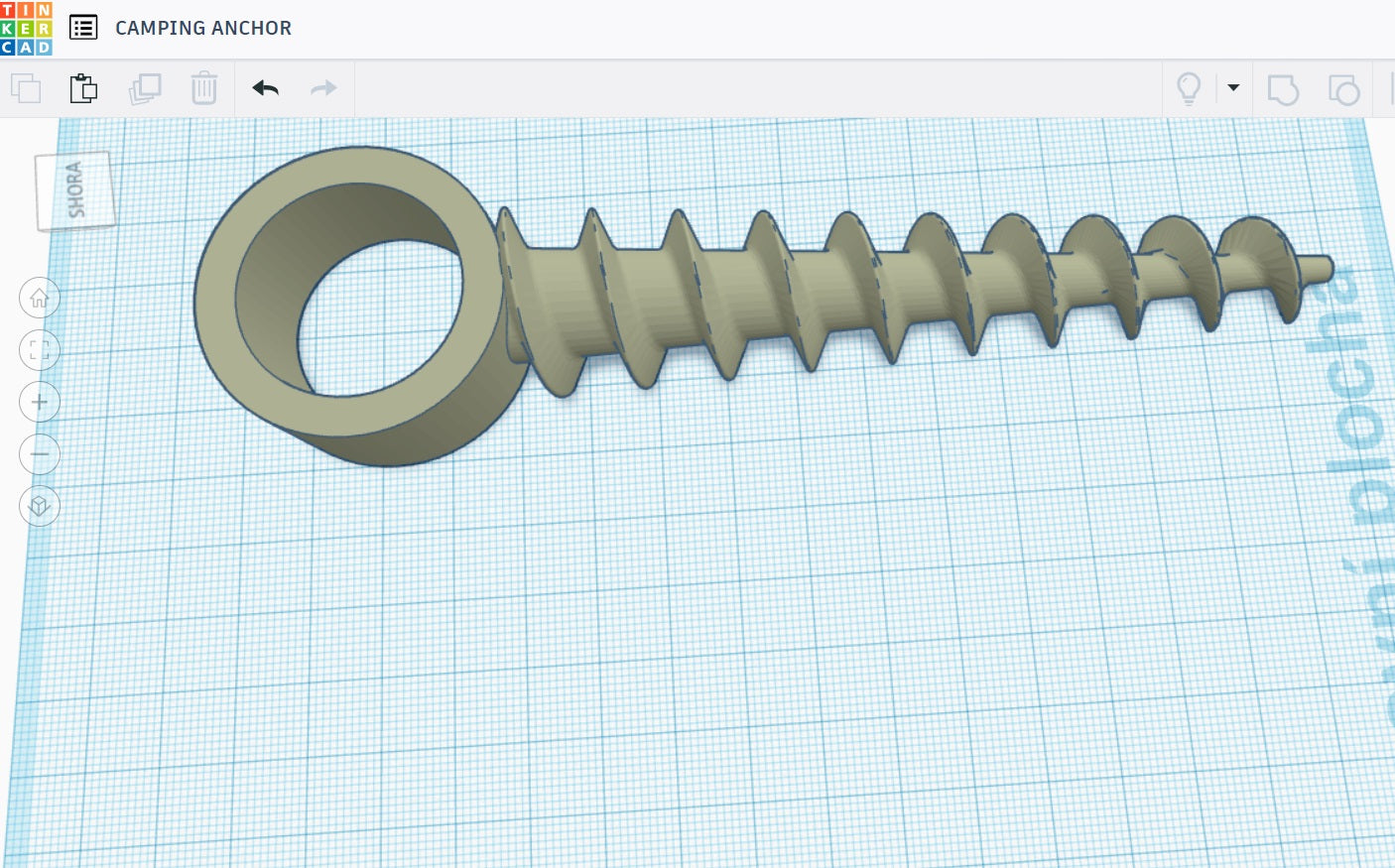
Task: Toggle orthographic perspective view cube icon
Action: click(x=40, y=506)
